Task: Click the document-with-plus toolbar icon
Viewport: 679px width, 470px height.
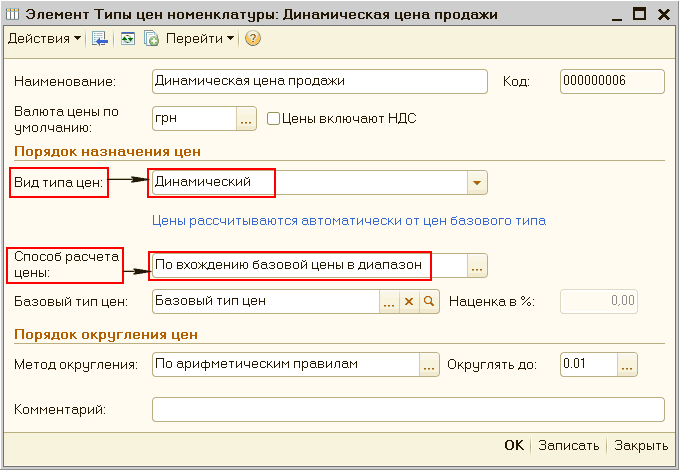Action: [151, 39]
